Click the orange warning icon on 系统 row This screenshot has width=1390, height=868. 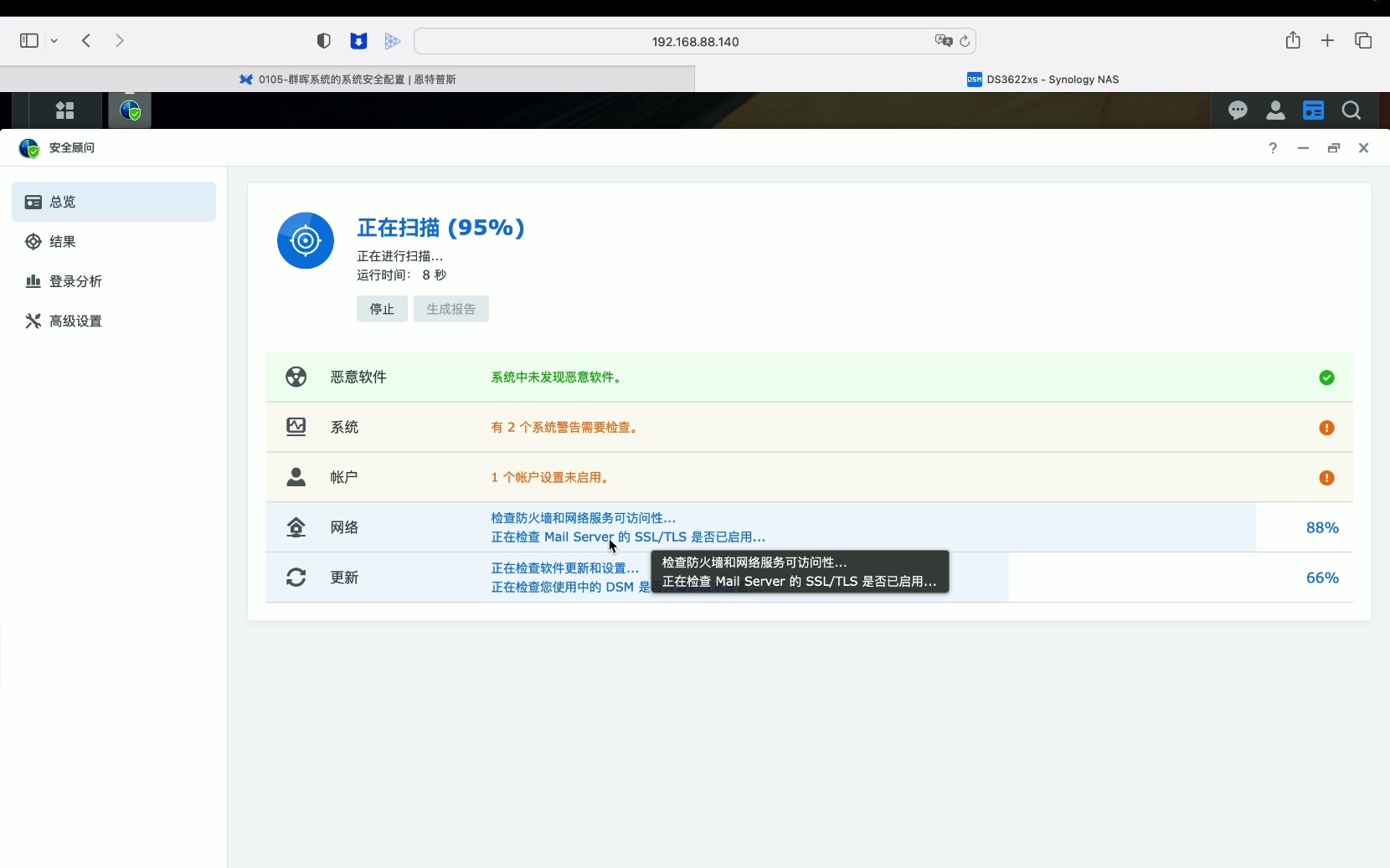coord(1327,428)
